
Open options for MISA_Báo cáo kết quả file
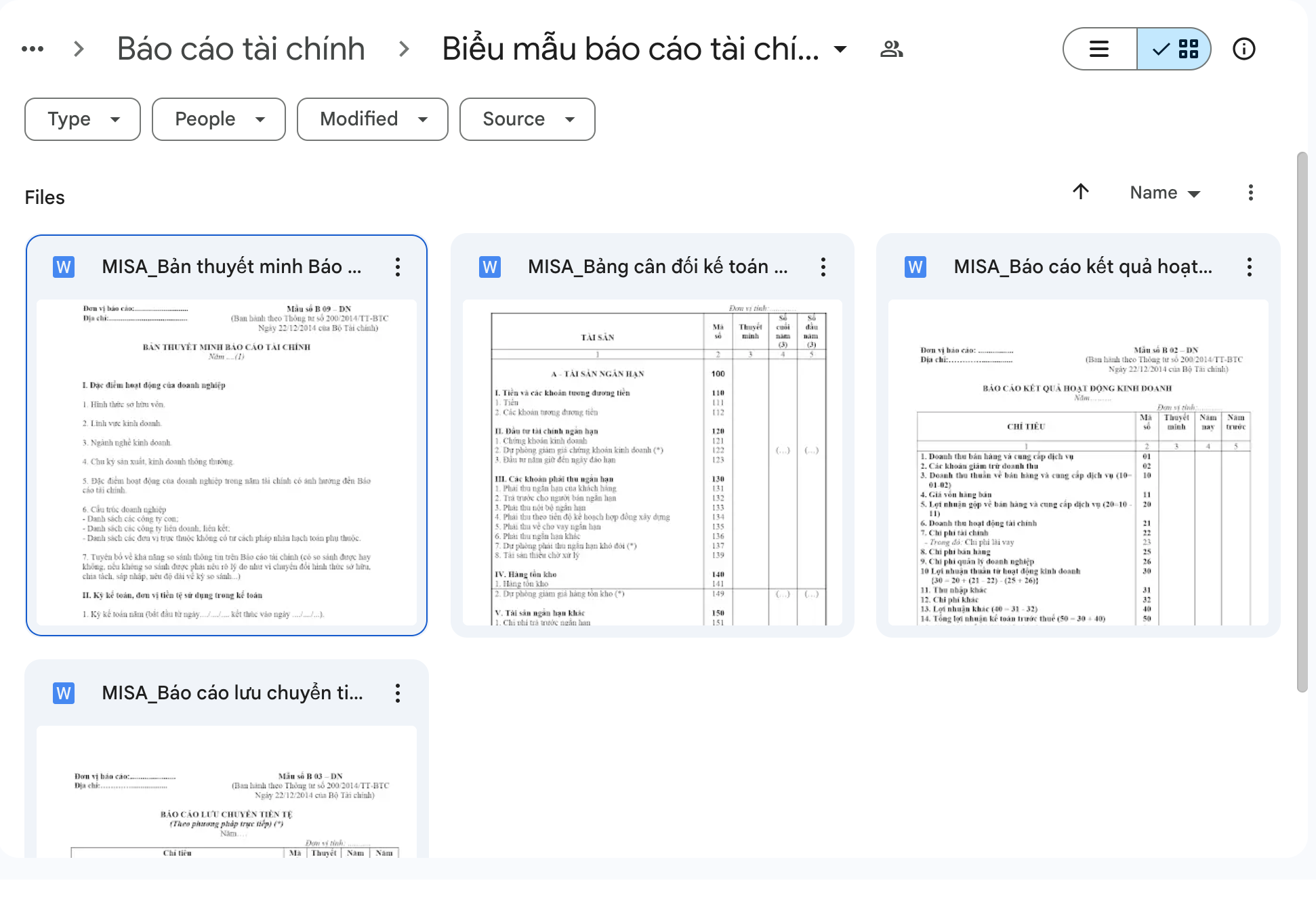(1249, 267)
